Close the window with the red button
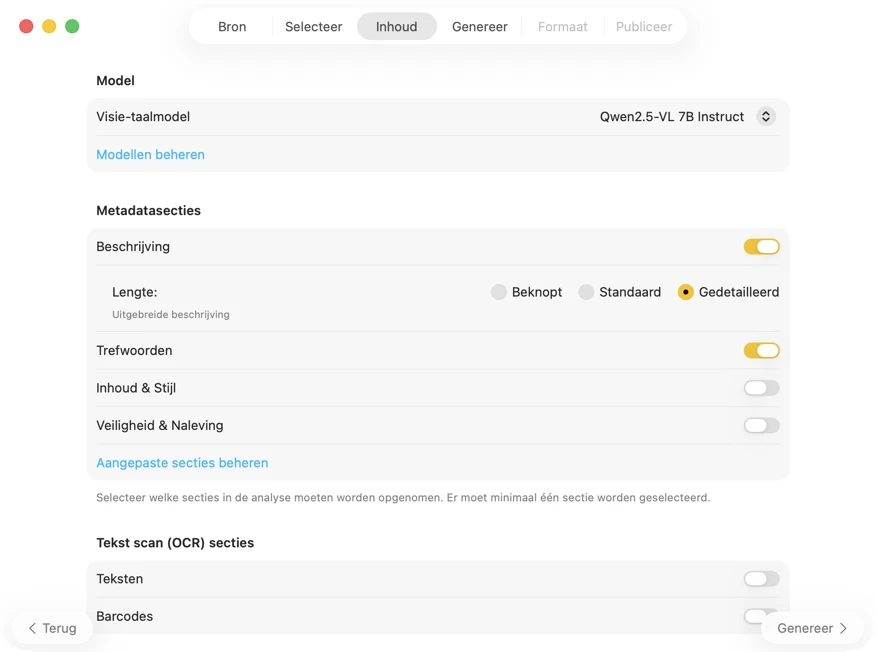The height and width of the screenshot is (652, 876). click(25, 27)
